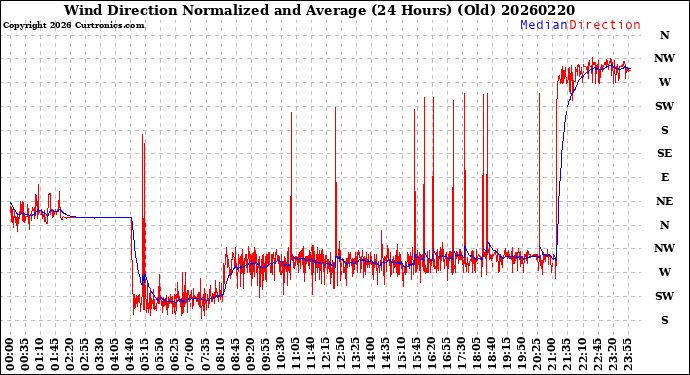
Task: Click the 09:55 time axis label
Action: pyautogui.click(x=266, y=355)
